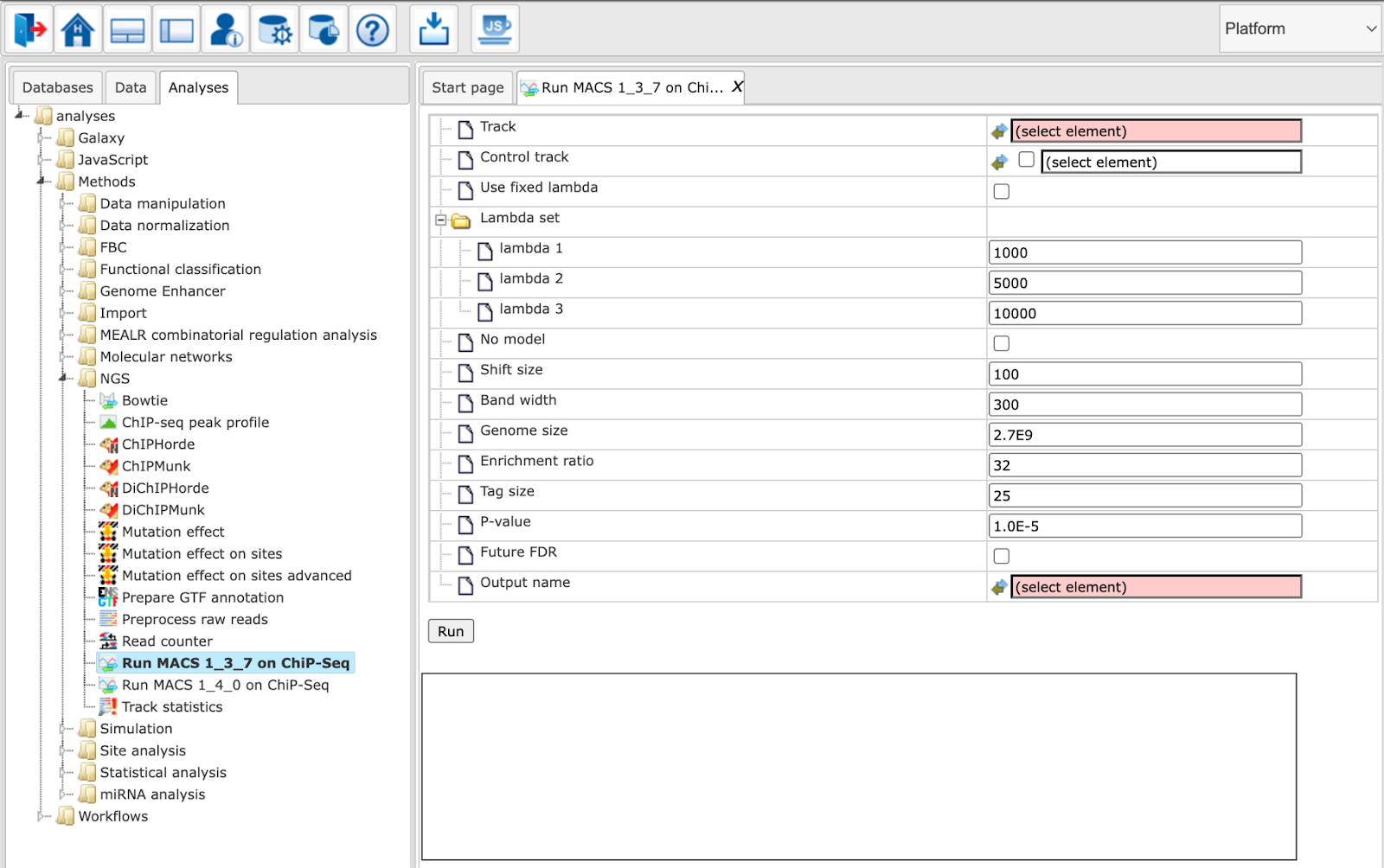Screen dimensions: 1384x868
Task: Open Run MACS 1_4_0 on ChiP-Seq
Action: click(x=225, y=685)
